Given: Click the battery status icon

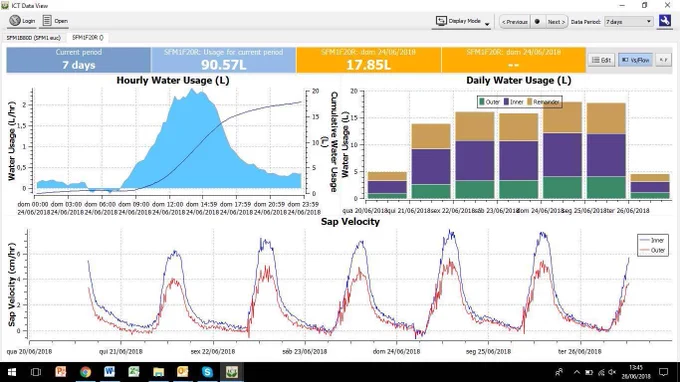Looking at the screenshot, I should tap(589, 372).
